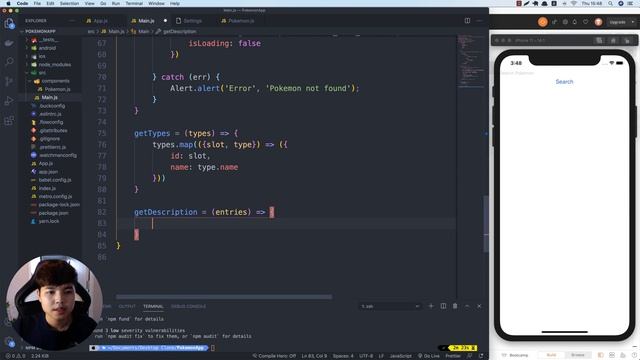Click orange record button in simulator toolbar
The height and width of the screenshot is (360, 640).
pyautogui.click(x=542, y=22)
